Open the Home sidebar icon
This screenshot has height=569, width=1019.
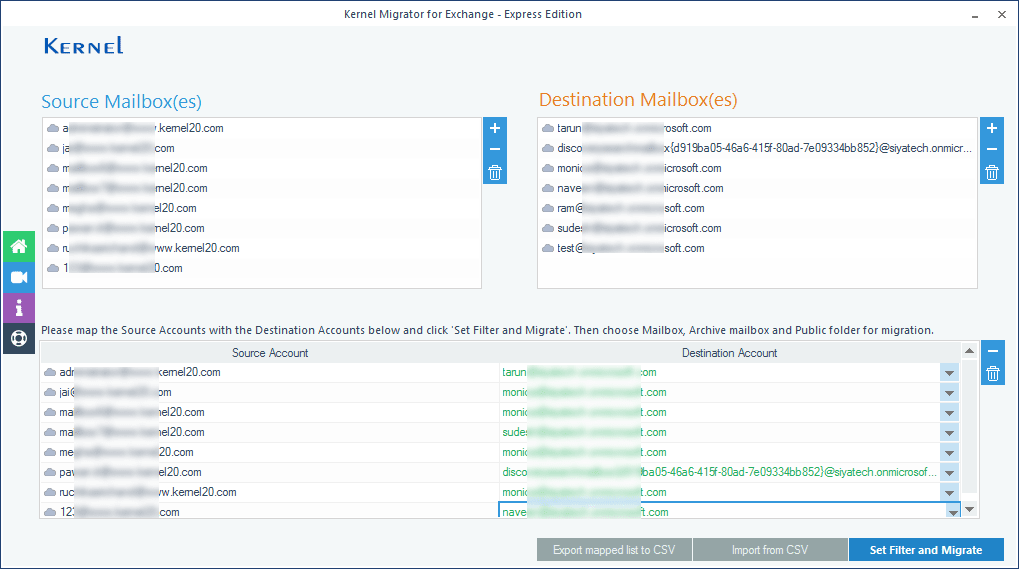click(x=19, y=246)
